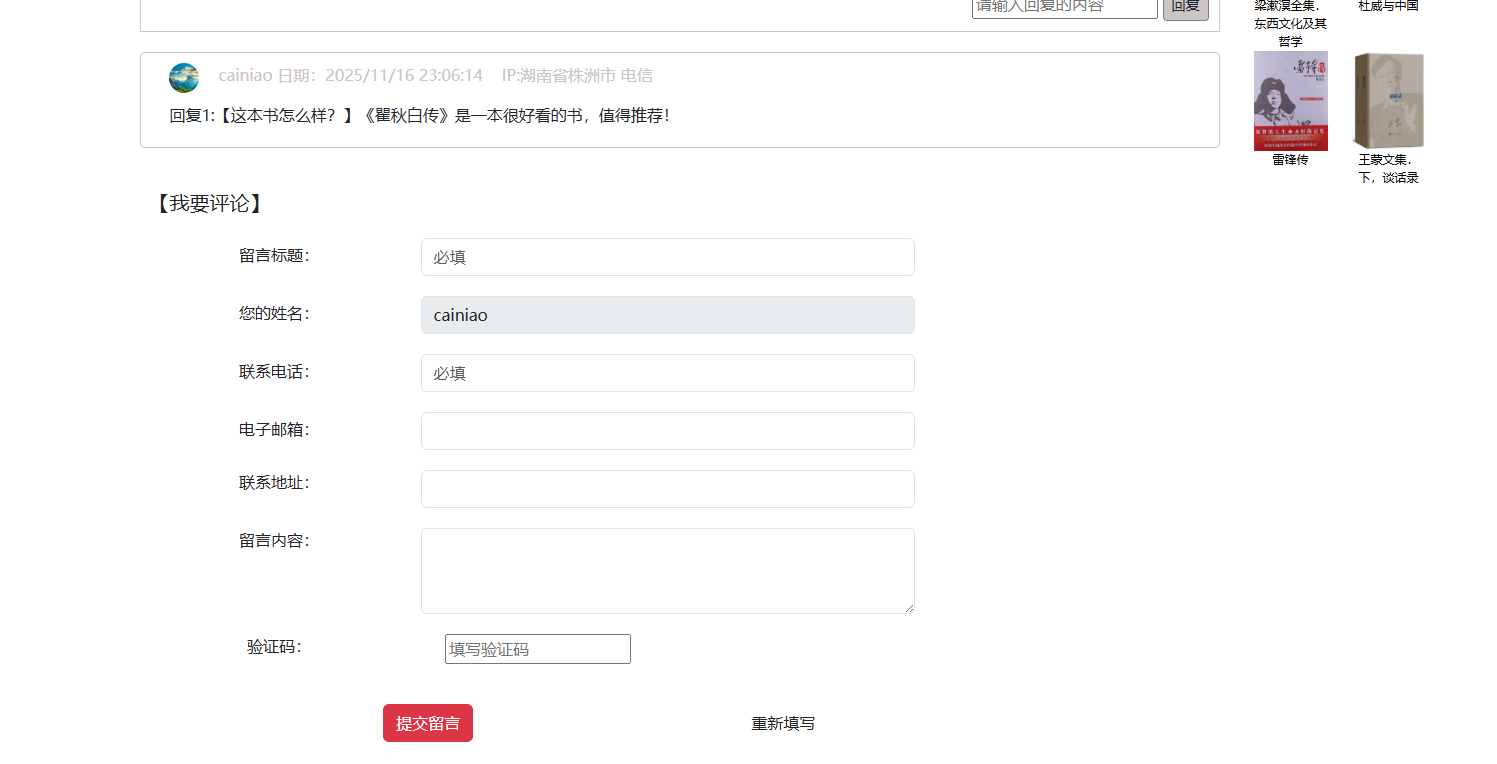Focus the 验证码 captcha input box
The width and height of the screenshot is (1497, 764).
pyautogui.click(x=537, y=649)
